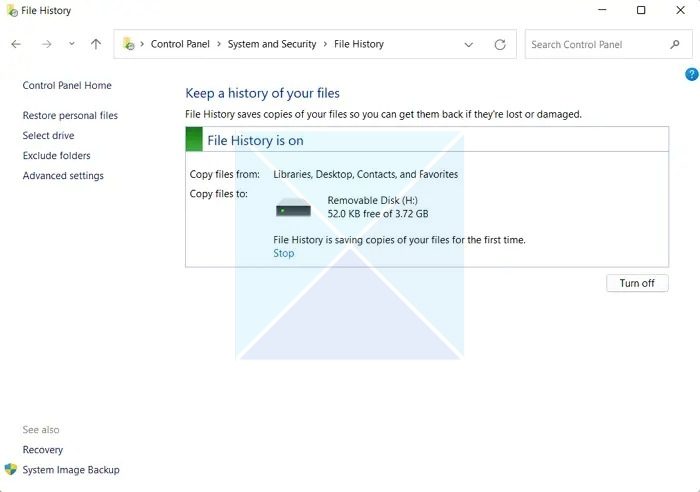Select System and Security breadcrumb
Screen dimensions: 700x492
pos(272,44)
